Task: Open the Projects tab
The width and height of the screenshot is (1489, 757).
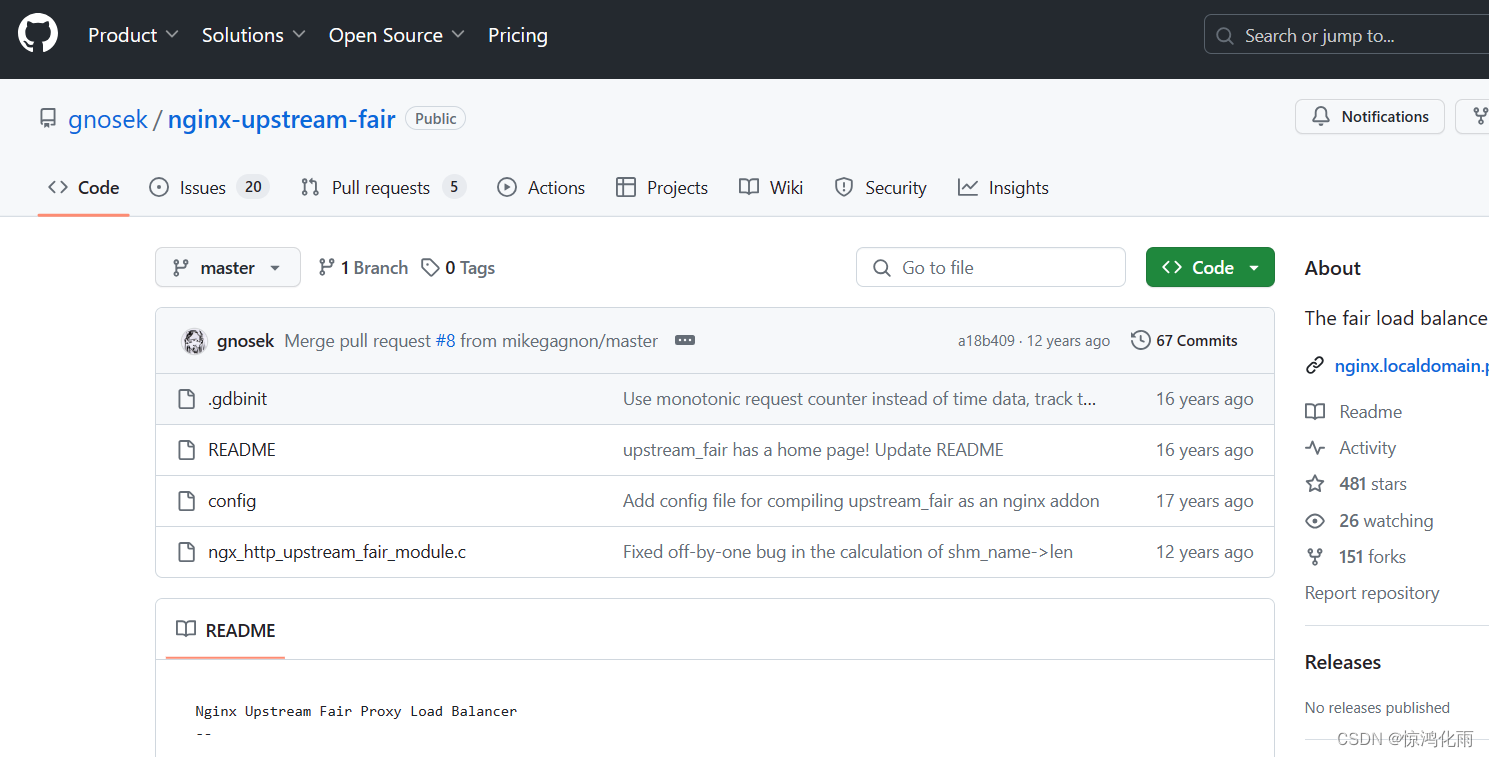Action: pyautogui.click(x=662, y=188)
